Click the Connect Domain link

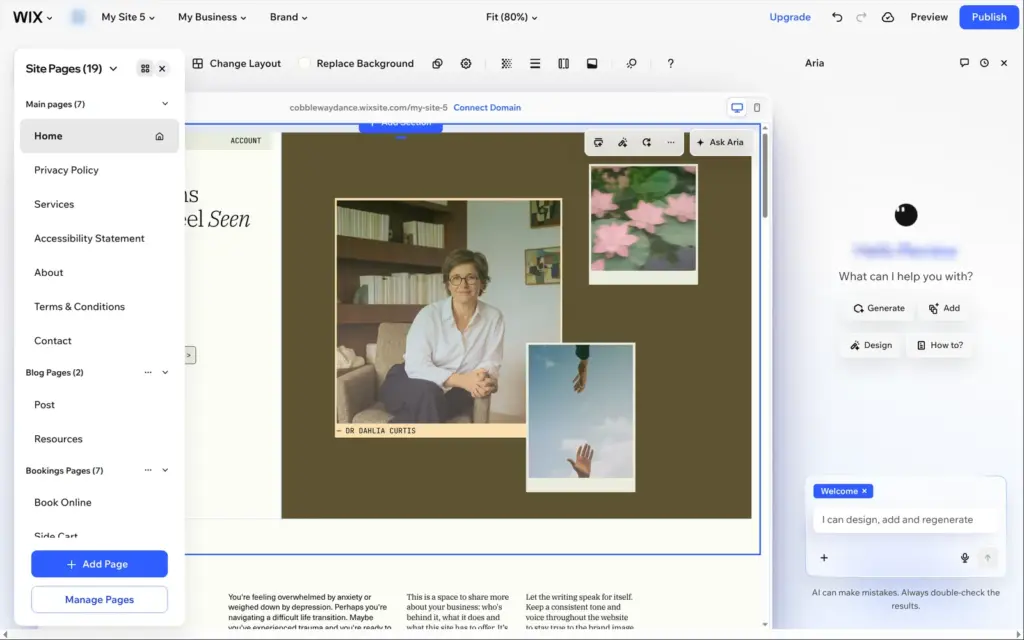[487, 107]
